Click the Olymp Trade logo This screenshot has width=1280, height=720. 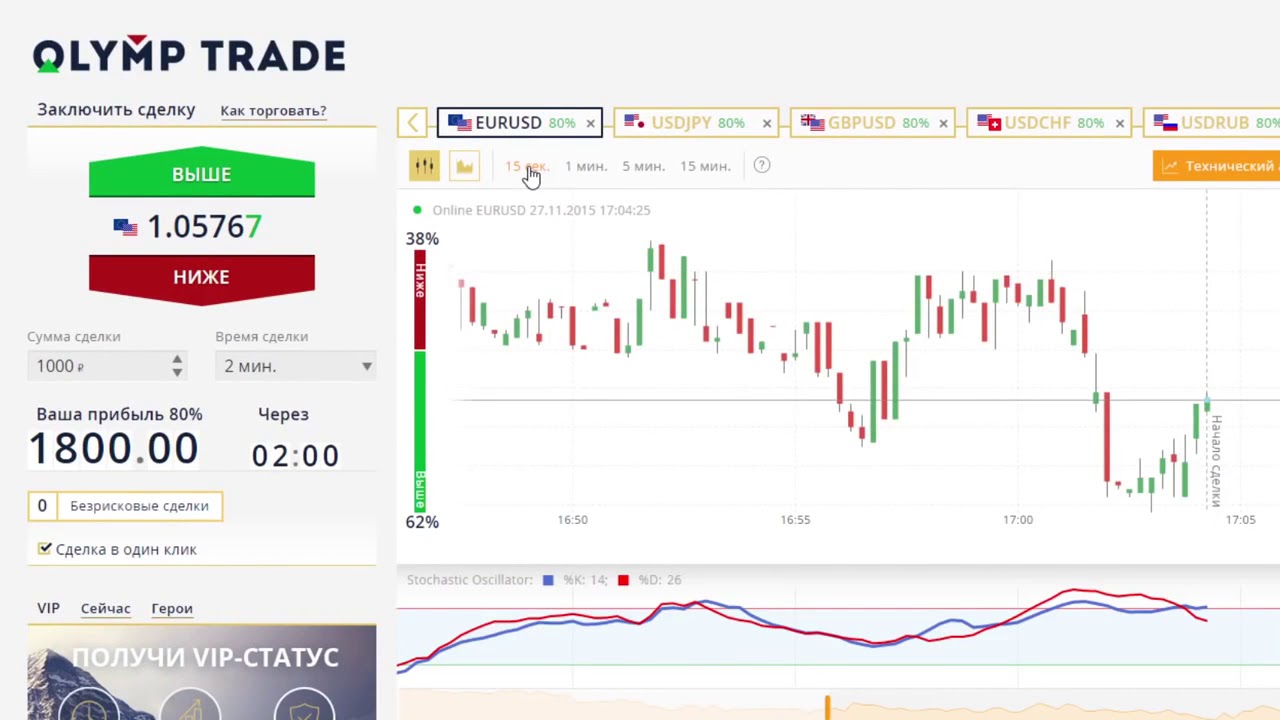click(x=189, y=55)
